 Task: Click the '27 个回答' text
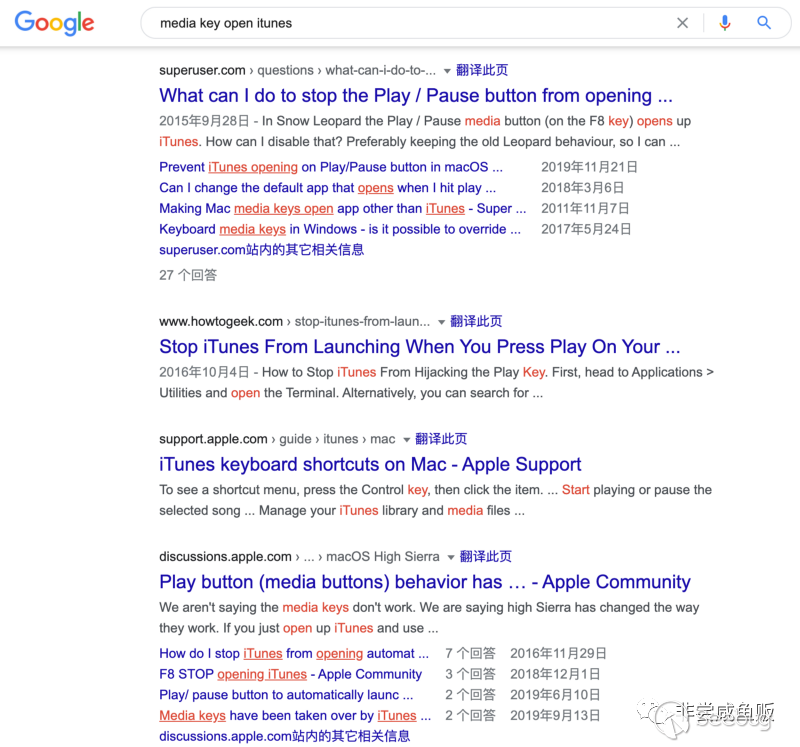pyautogui.click(x=188, y=275)
